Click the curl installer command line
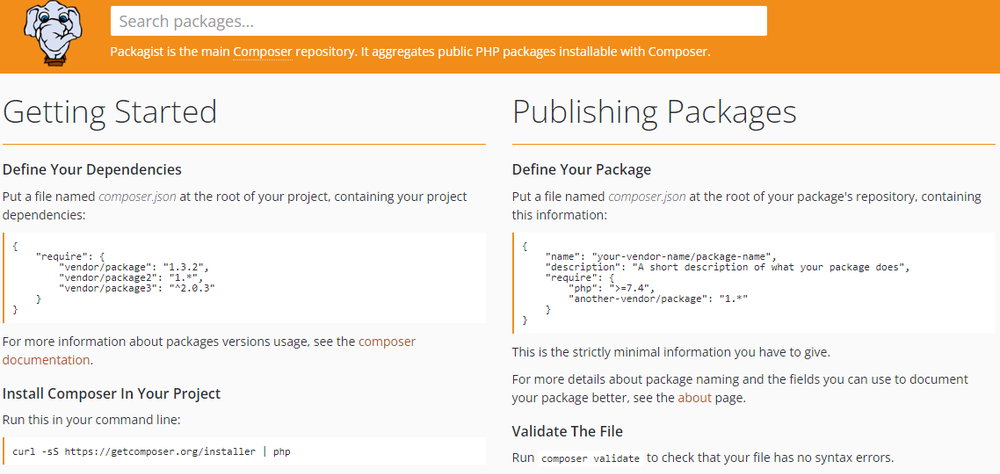 (x=152, y=452)
